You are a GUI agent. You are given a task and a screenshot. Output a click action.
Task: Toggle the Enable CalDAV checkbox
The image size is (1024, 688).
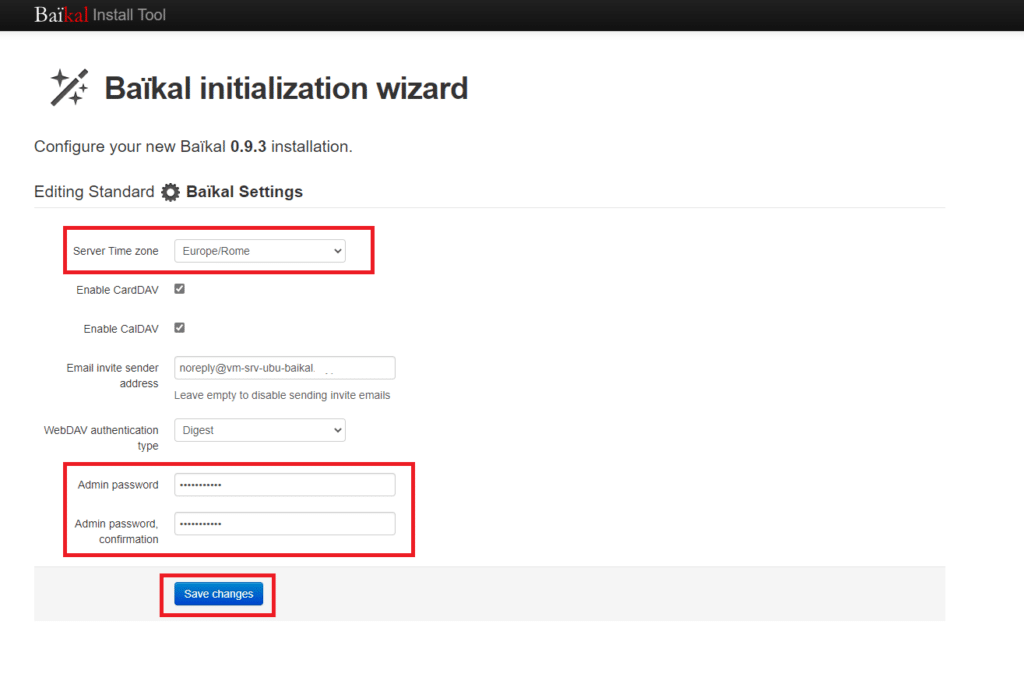tap(179, 327)
